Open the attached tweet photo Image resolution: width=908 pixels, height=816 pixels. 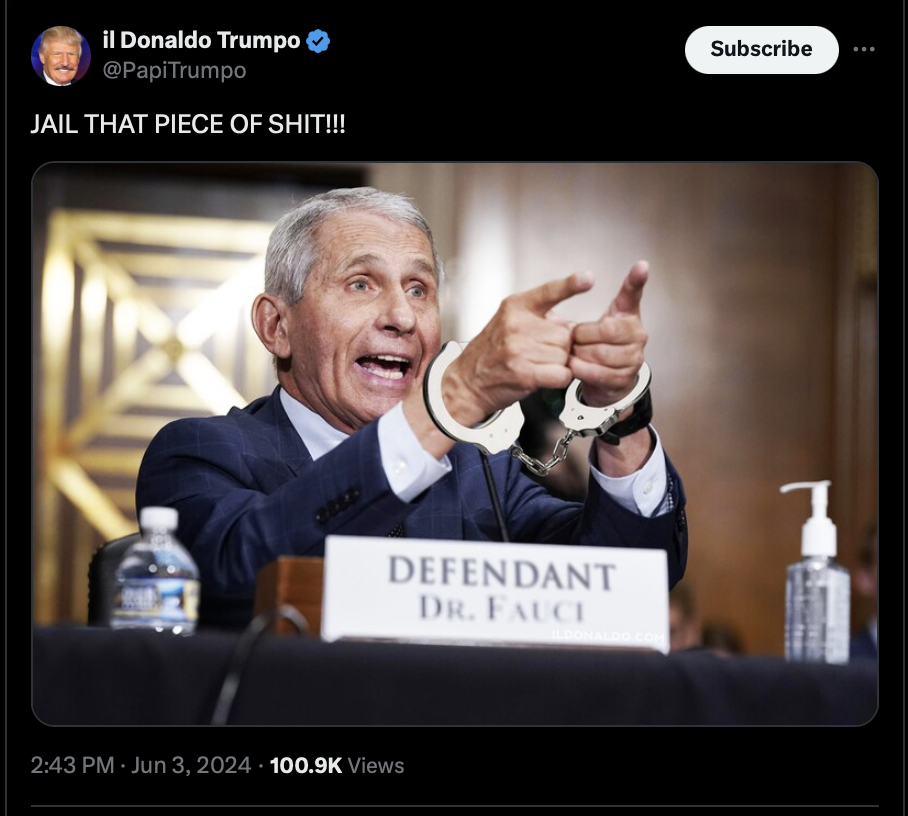point(455,444)
